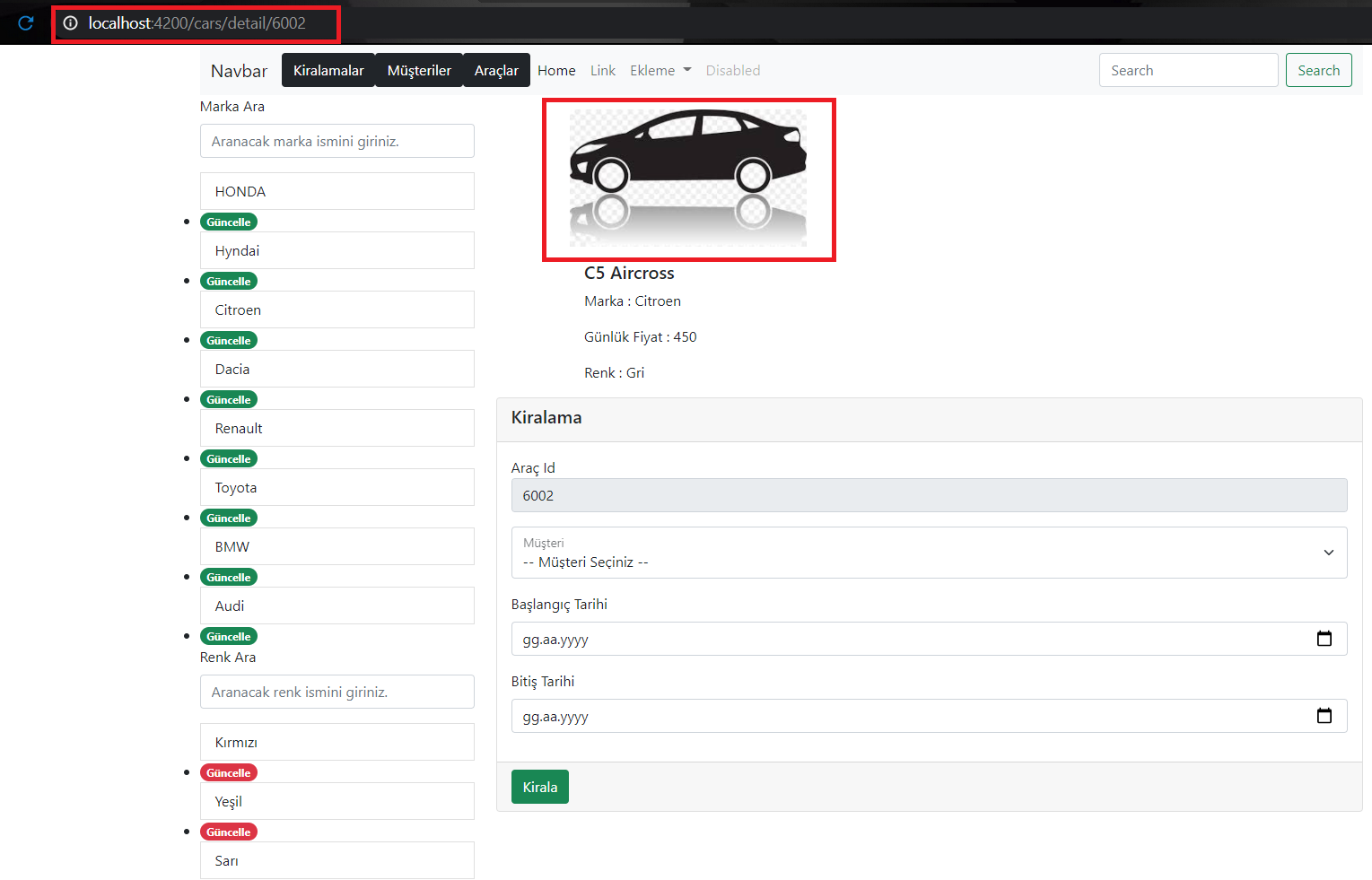Click Güncelle next to Citroen

(229, 340)
